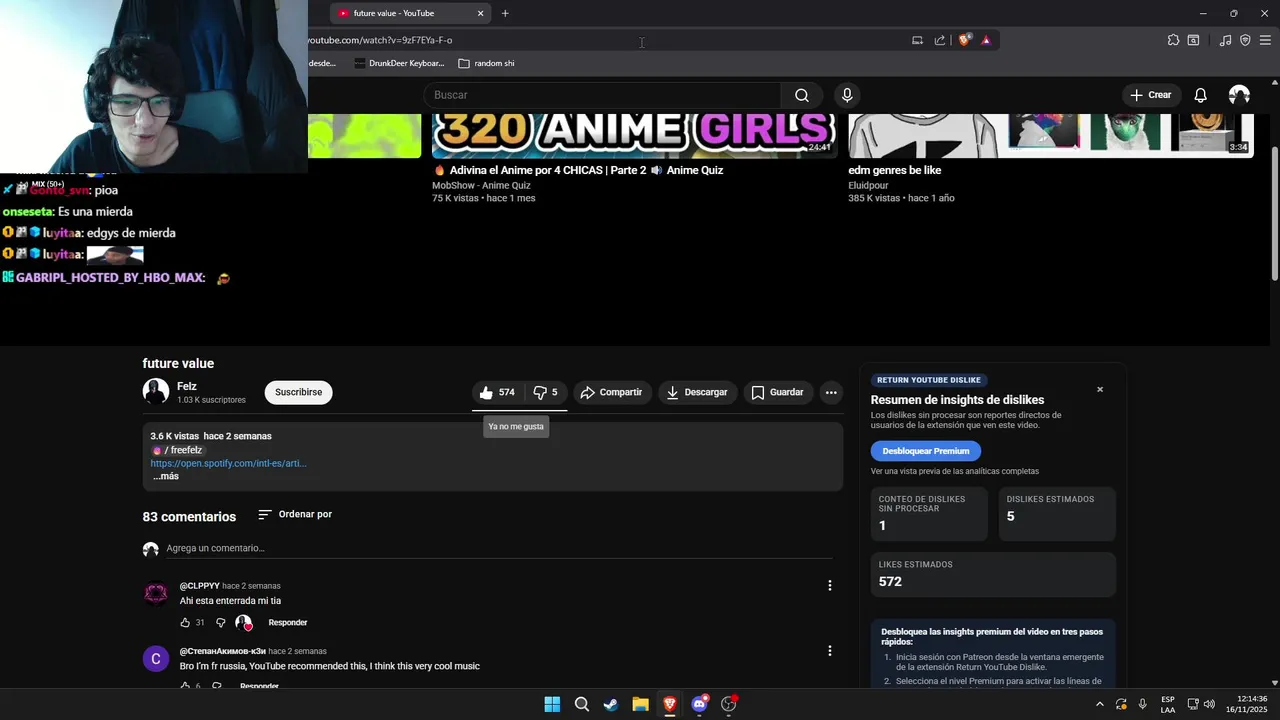Screen dimensions: 1280x720
Task: Open a new browser tab
Action: pos(505,13)
